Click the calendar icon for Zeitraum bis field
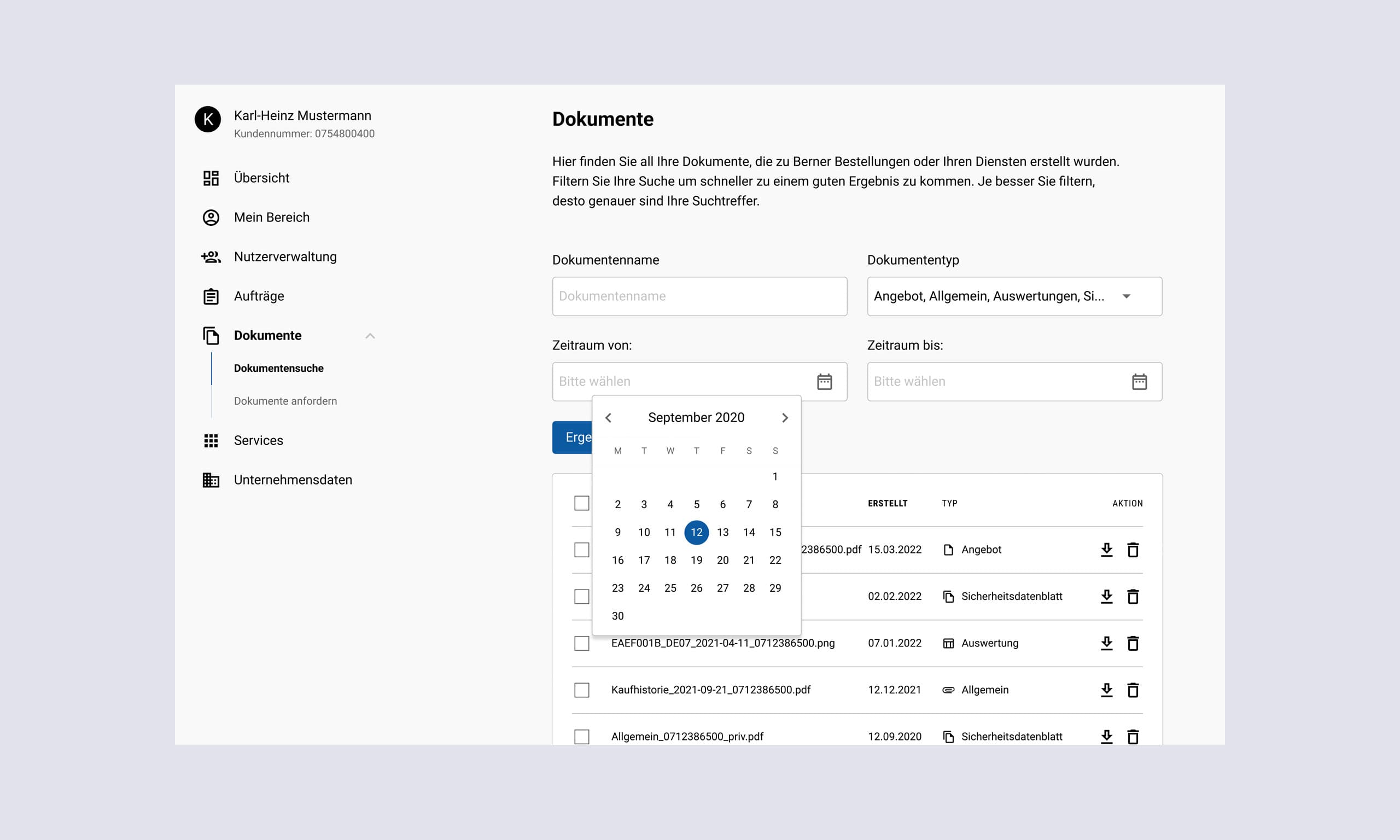The width and height of the screenshot is (1400, 840). pos(1139,381)
